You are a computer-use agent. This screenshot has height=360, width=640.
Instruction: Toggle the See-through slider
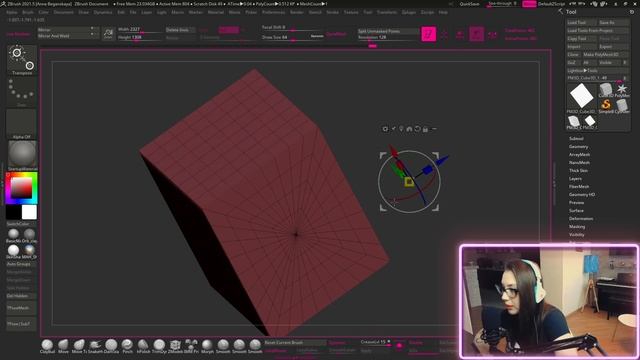[502, 4]
